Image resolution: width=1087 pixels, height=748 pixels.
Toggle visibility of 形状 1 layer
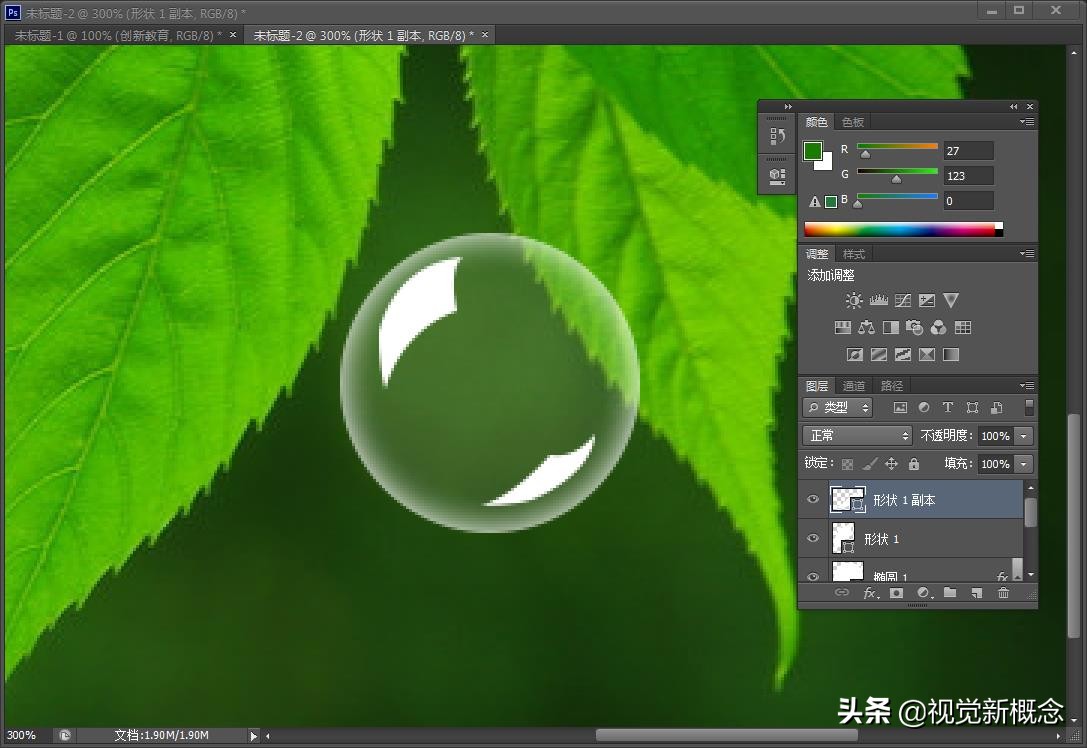813,539
